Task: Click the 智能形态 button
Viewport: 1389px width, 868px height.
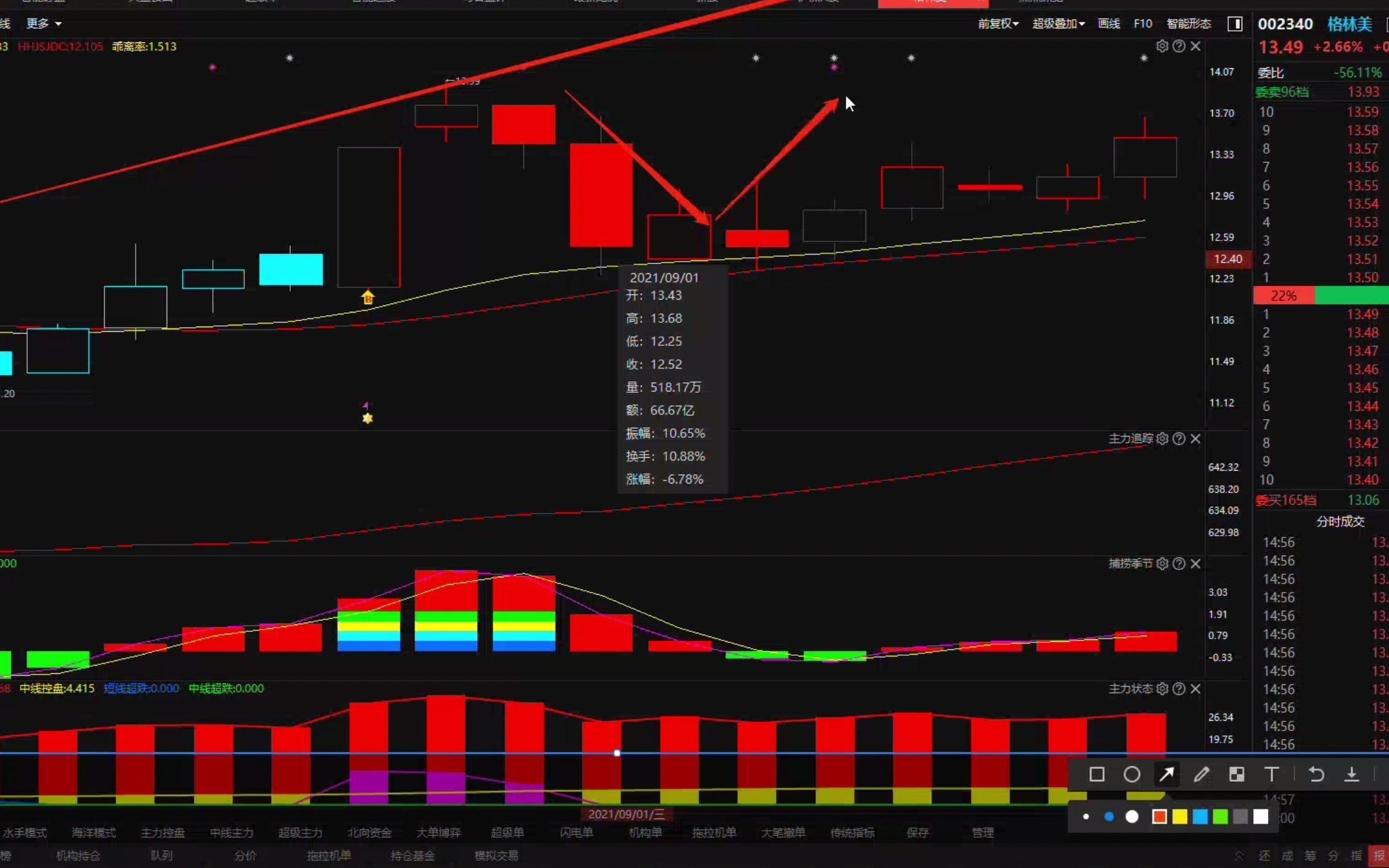Action: (1189, 24)
